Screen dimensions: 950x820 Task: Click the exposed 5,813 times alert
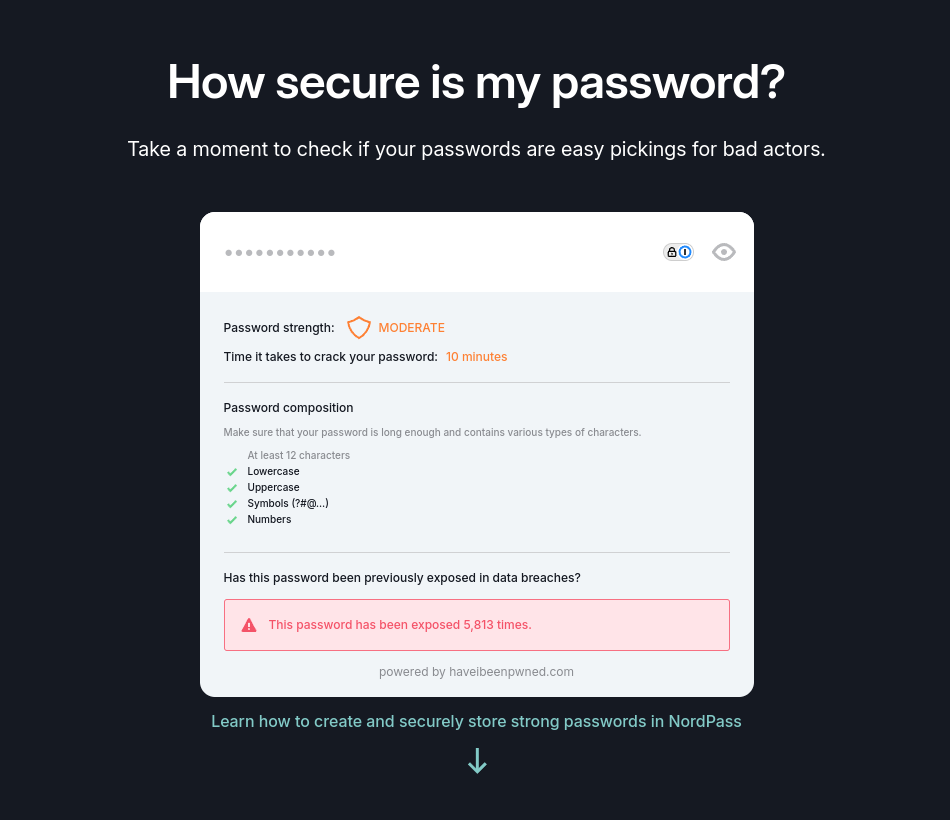[477, 625]
